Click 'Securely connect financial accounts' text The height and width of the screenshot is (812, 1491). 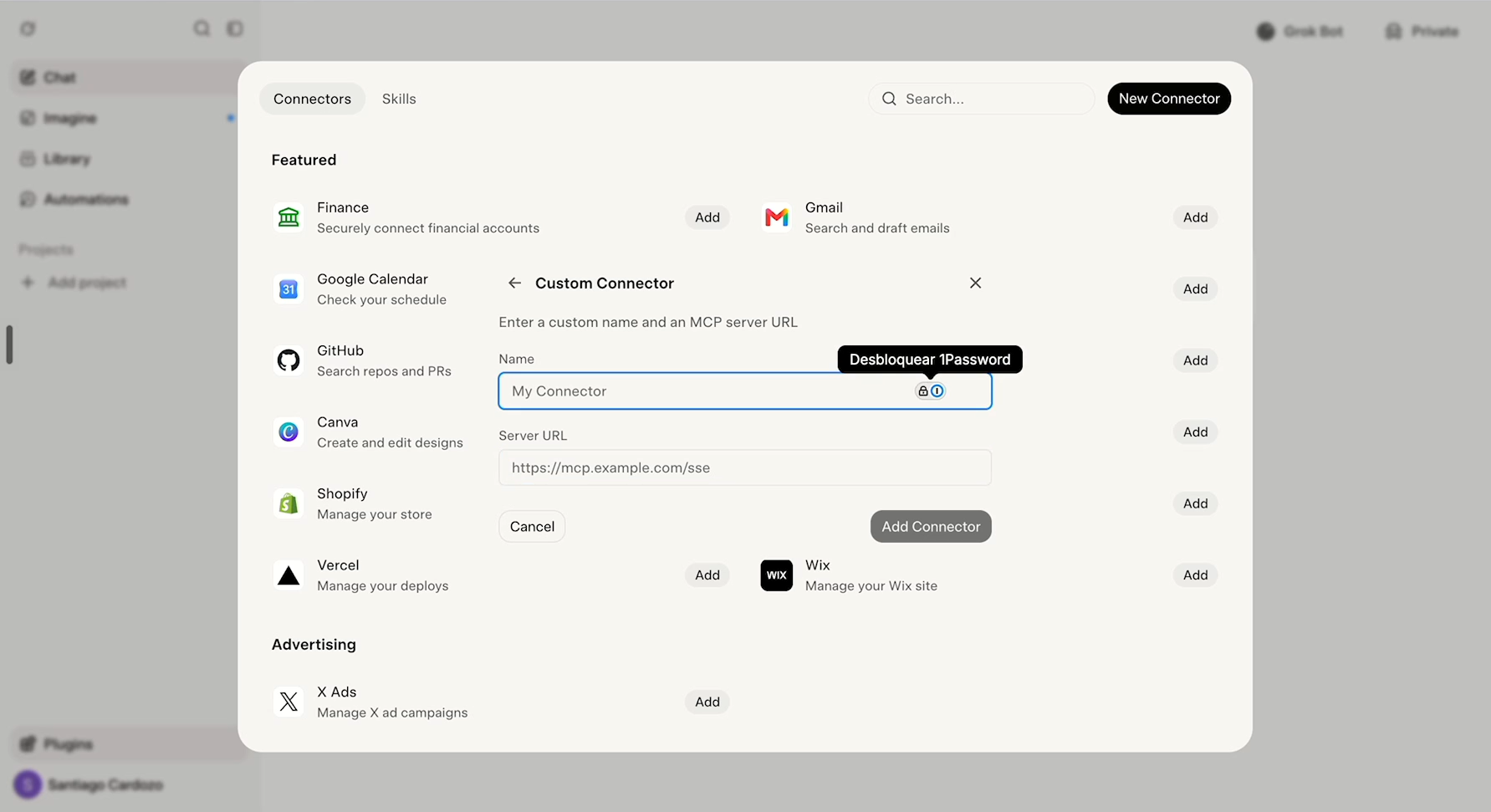pos(428,228)
